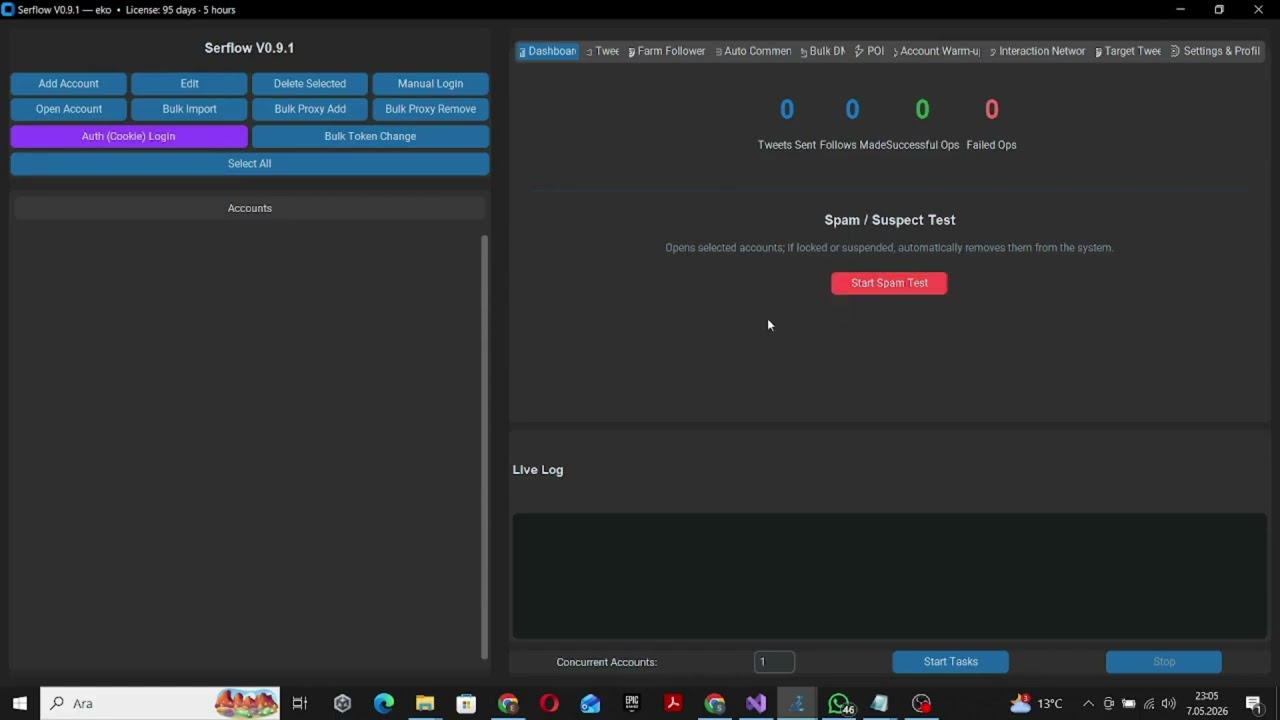The width and height of the screenshot is (1280, 720).
Task: Click inside the Live Log box
Action: (x=889, y=576)
